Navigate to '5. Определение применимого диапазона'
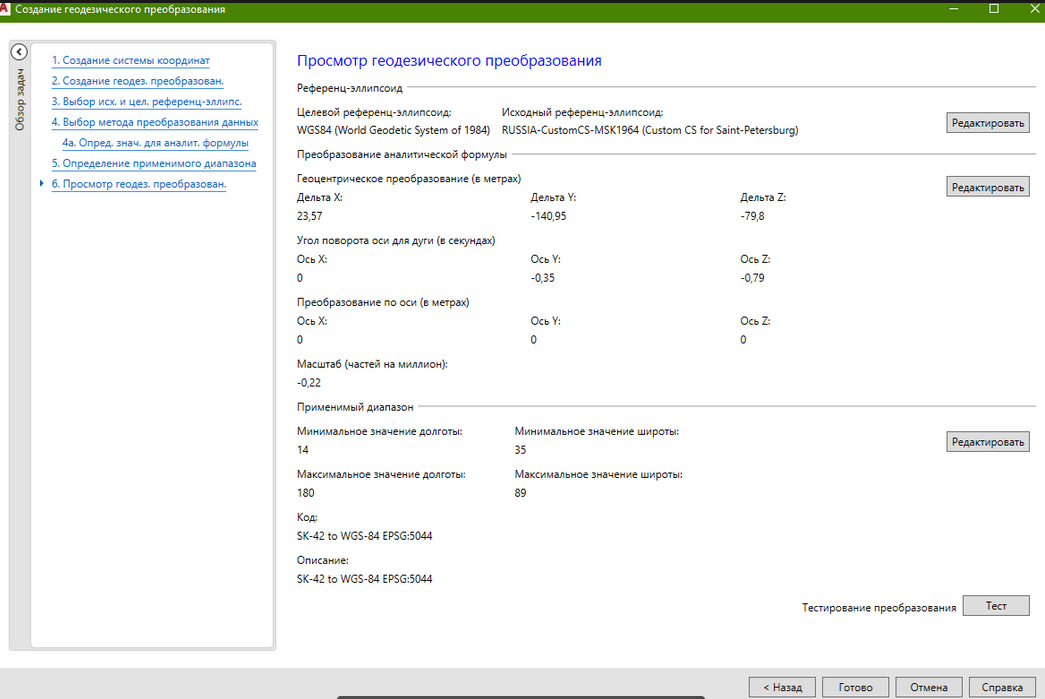 (x=153, y=163)
